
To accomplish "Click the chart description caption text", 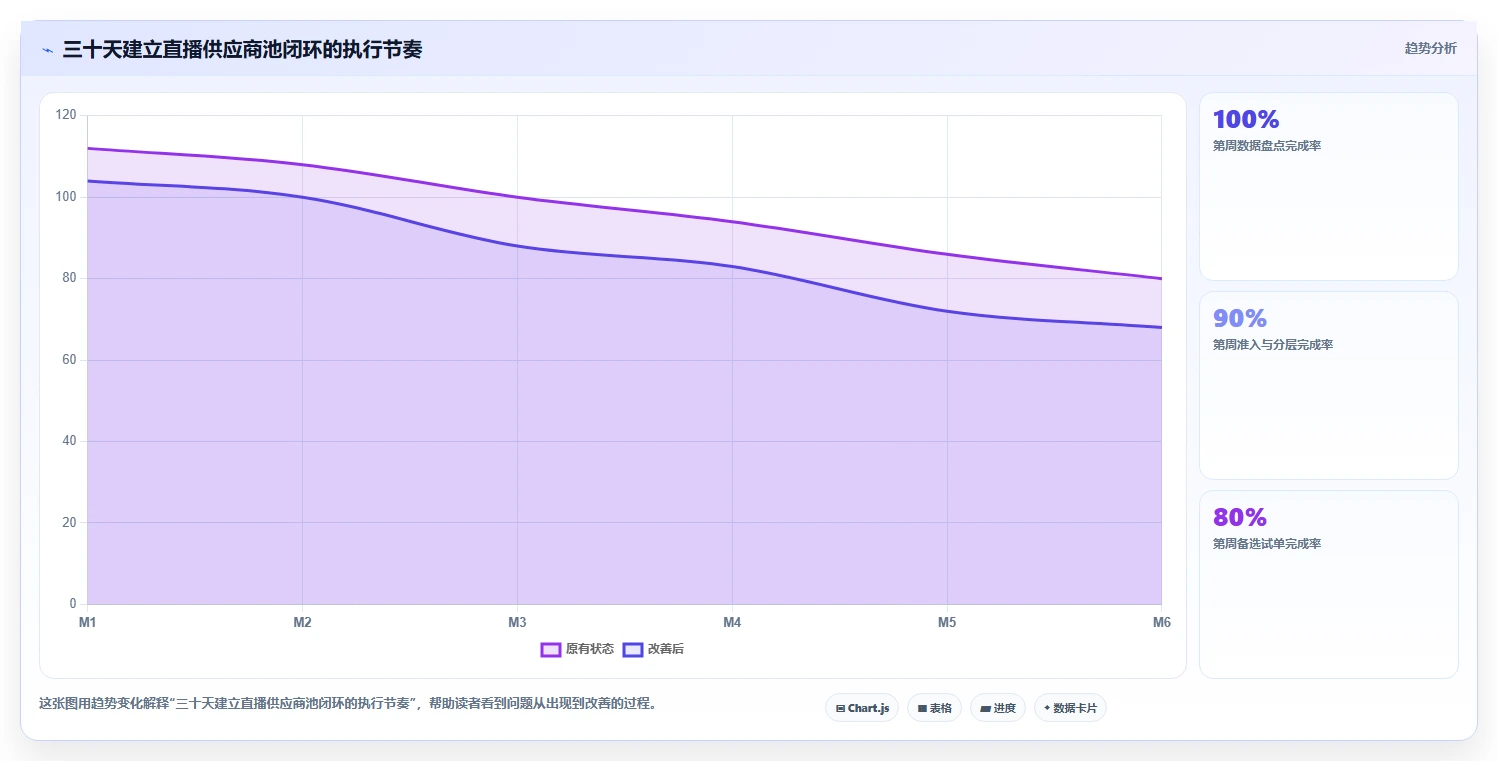I will click(350, 703).
